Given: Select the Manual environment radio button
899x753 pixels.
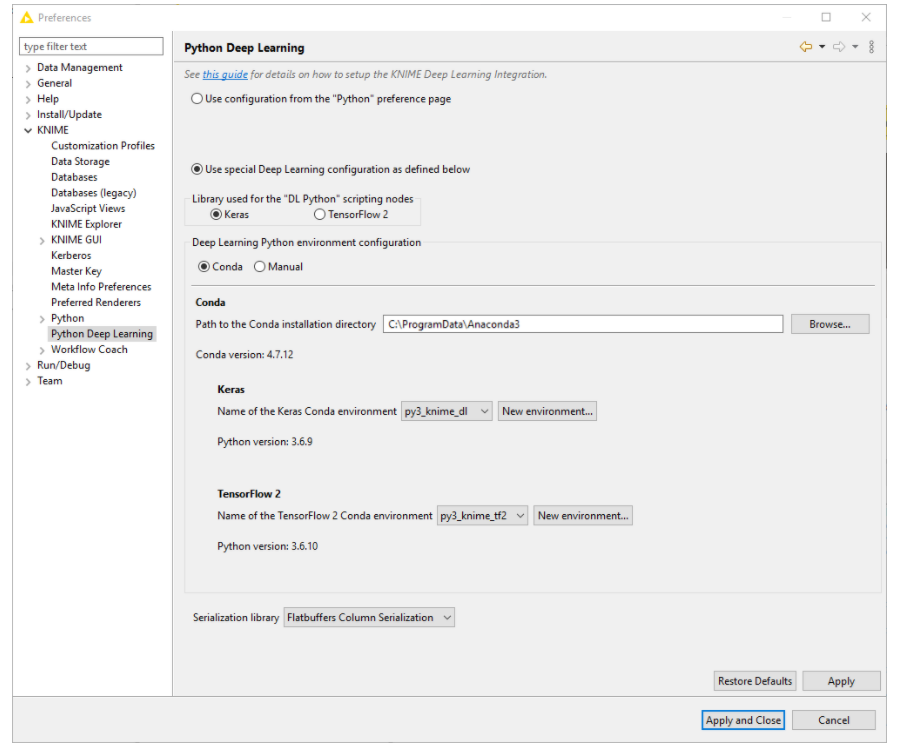Looking at the screenshot, I should pyautogui.click(x=260, y=267).
